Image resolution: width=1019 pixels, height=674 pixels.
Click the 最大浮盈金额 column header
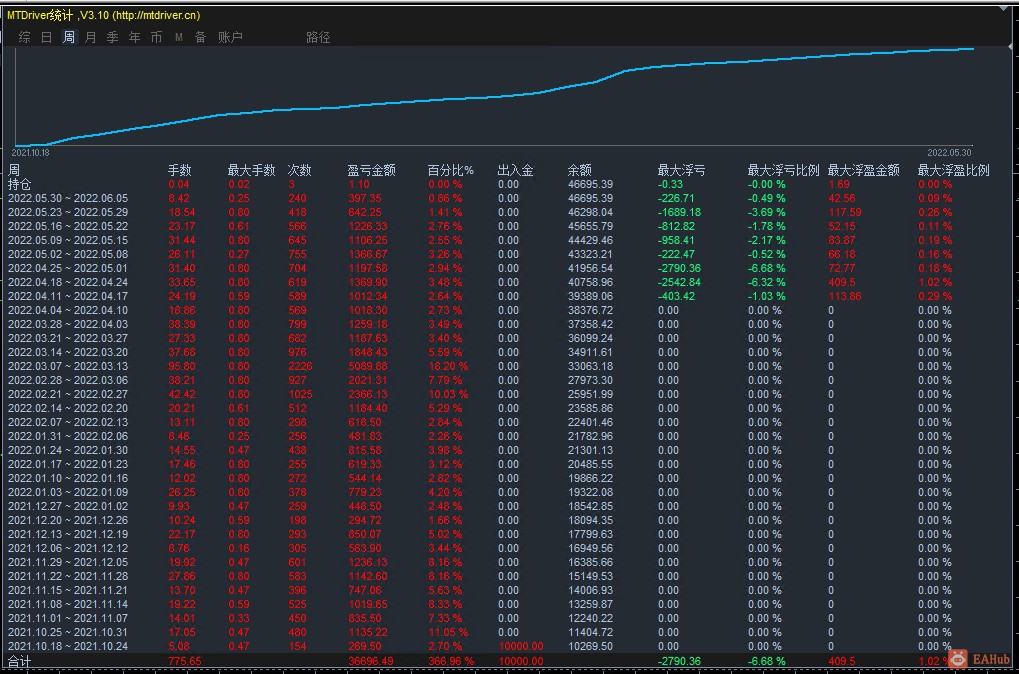point(864,170)
